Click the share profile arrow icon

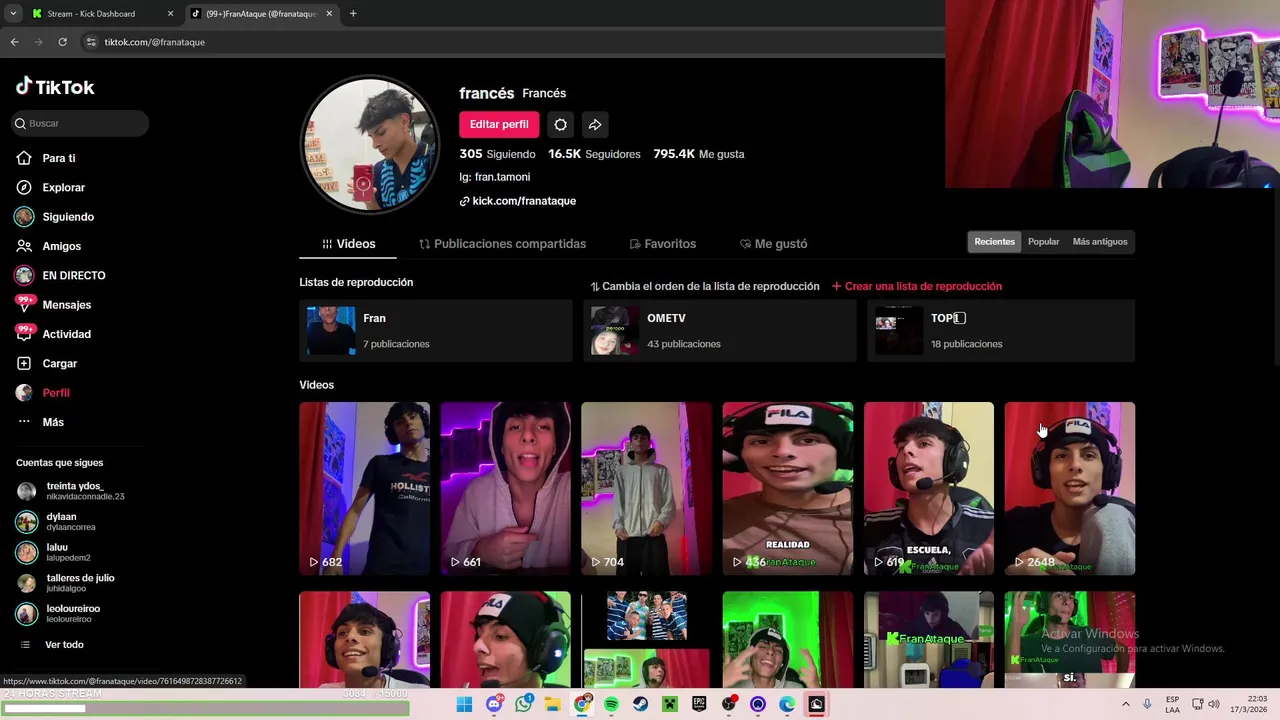(x=594, y=124)
